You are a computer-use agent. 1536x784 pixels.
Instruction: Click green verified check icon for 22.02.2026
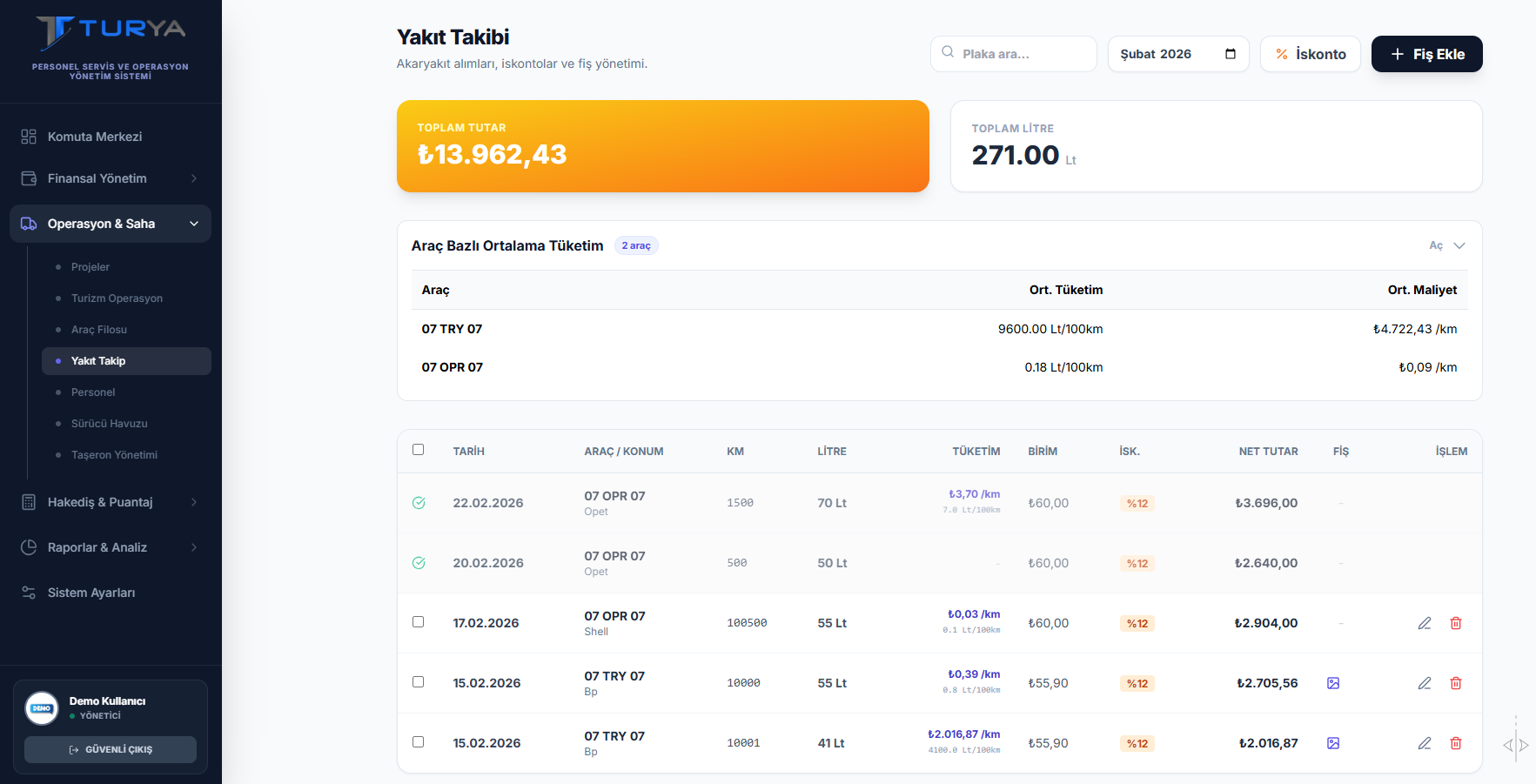419,503
